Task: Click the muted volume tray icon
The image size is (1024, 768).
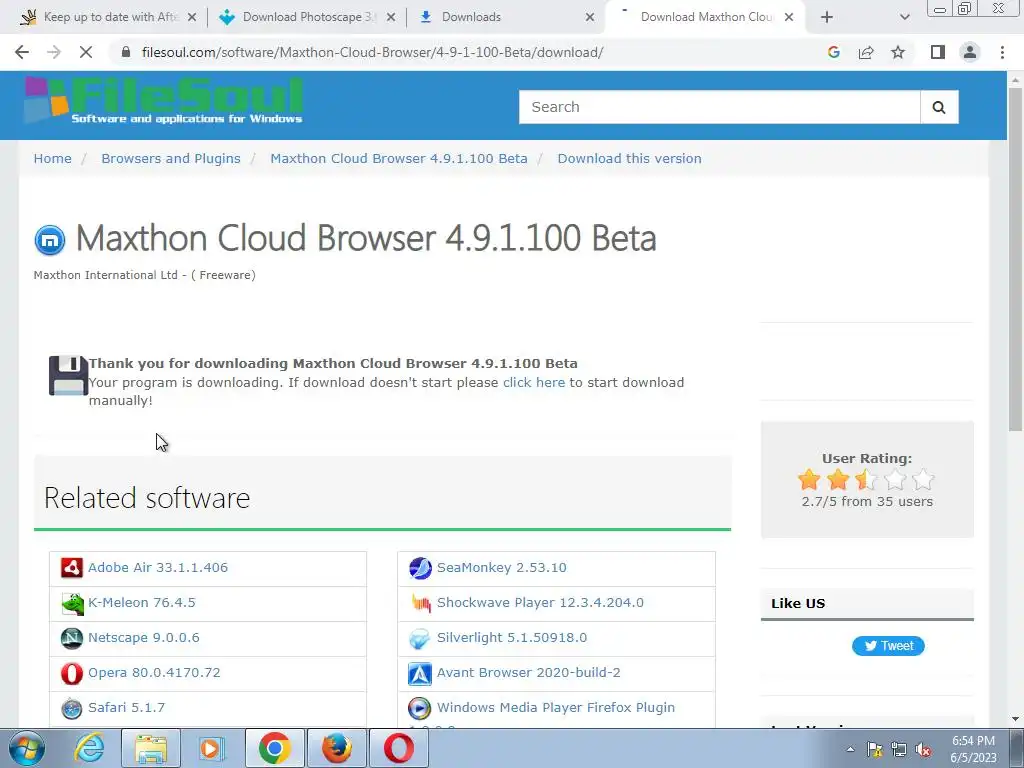Action: pyautogui.click(x=923, y=749)
